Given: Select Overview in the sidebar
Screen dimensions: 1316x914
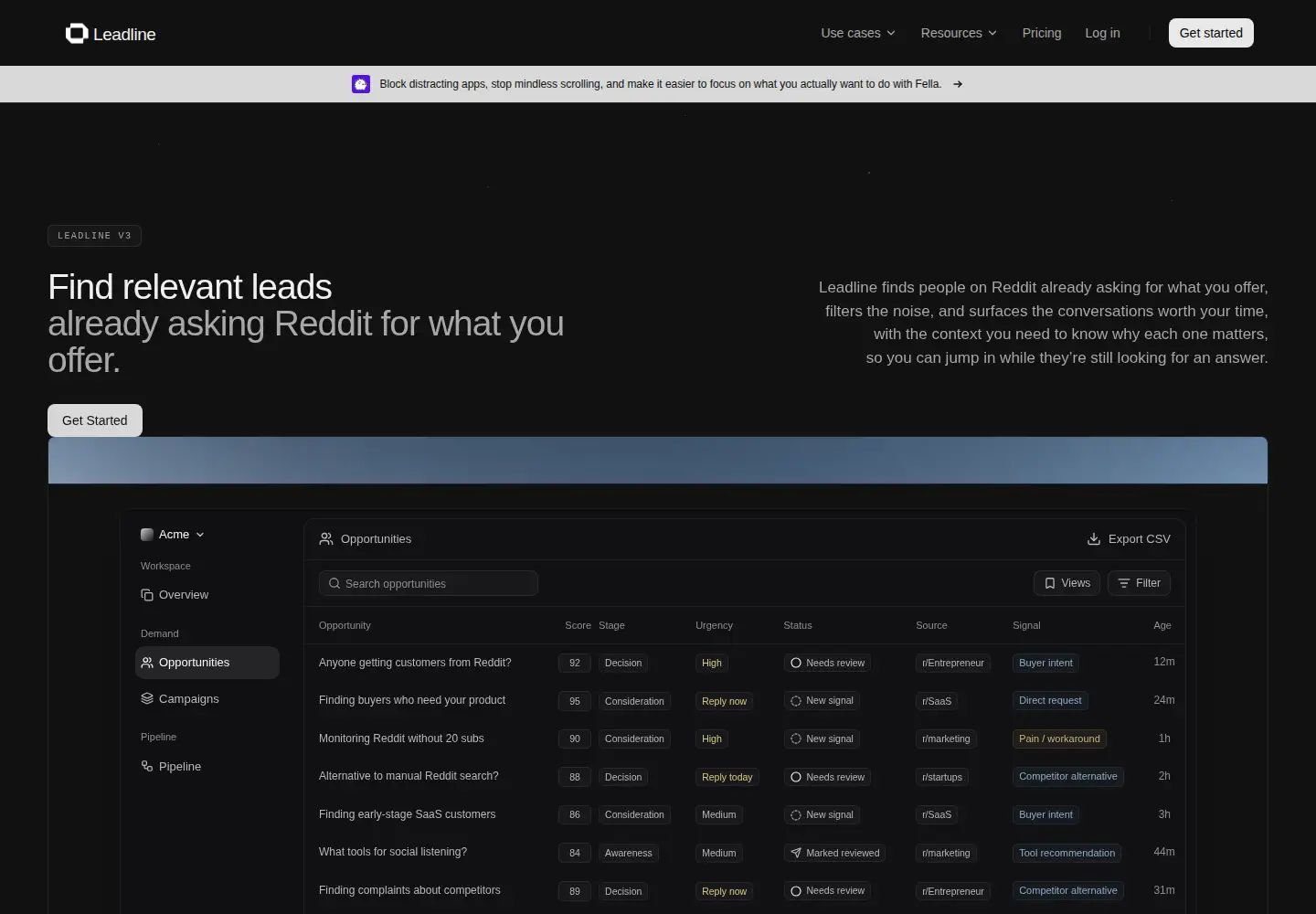Looking at the screenshot, I should coord(207,595).
